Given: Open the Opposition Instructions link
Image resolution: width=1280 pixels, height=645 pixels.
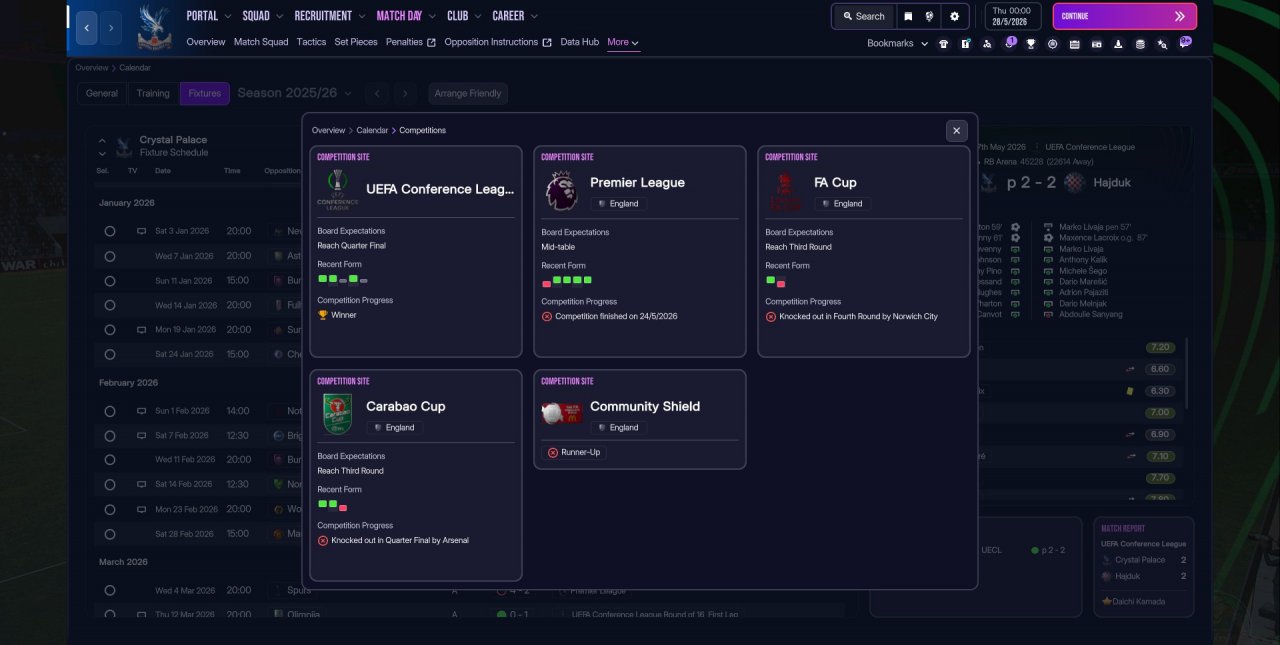Looking at the screenshot, I should pos(498,42).
